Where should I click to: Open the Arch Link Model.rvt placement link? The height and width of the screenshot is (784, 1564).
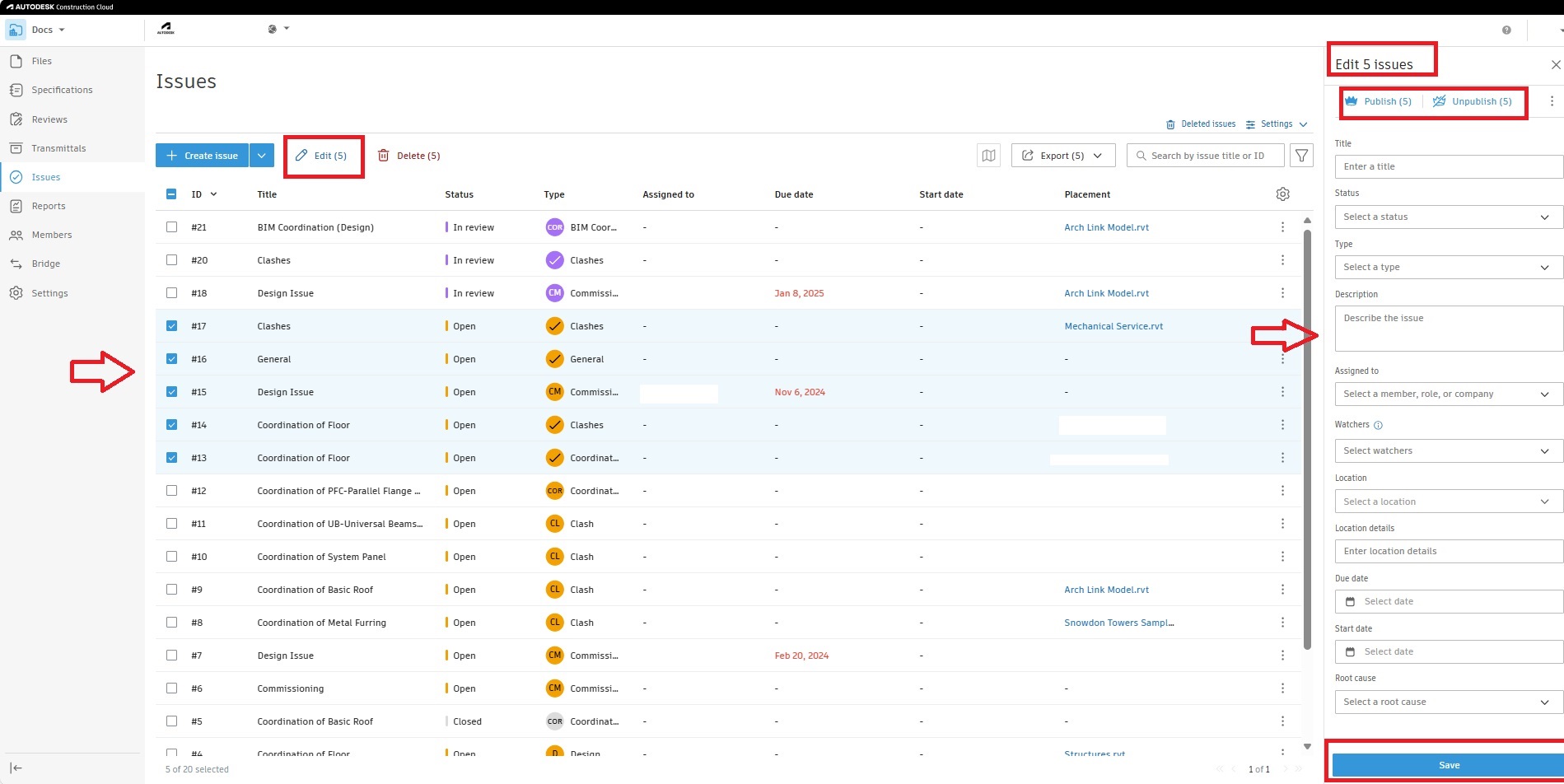pyautogui.click(x=1106, y=226)
